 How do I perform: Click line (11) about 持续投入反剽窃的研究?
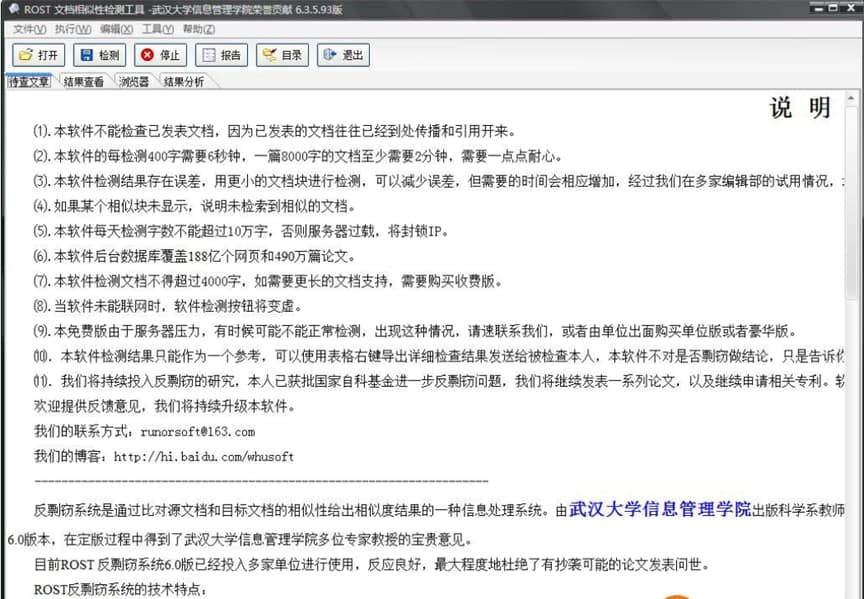point(439,381)
